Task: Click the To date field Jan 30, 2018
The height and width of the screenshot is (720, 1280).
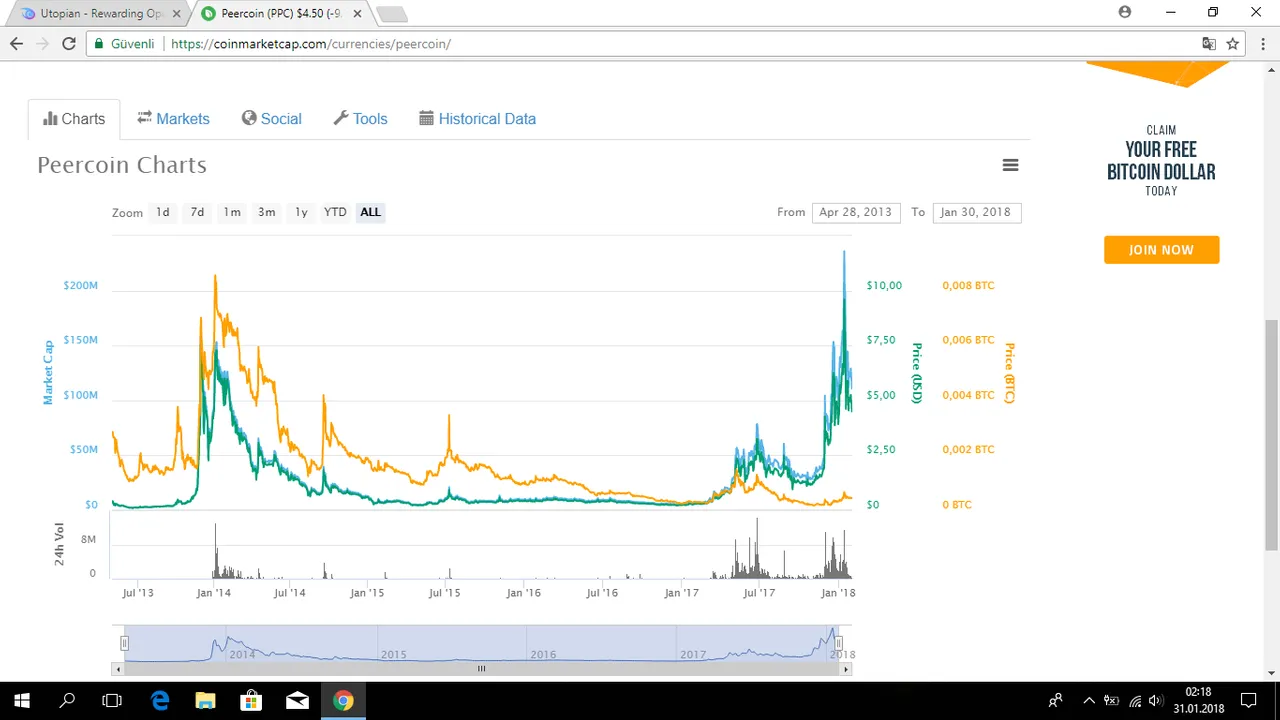Action: click(x=977, y=212)
